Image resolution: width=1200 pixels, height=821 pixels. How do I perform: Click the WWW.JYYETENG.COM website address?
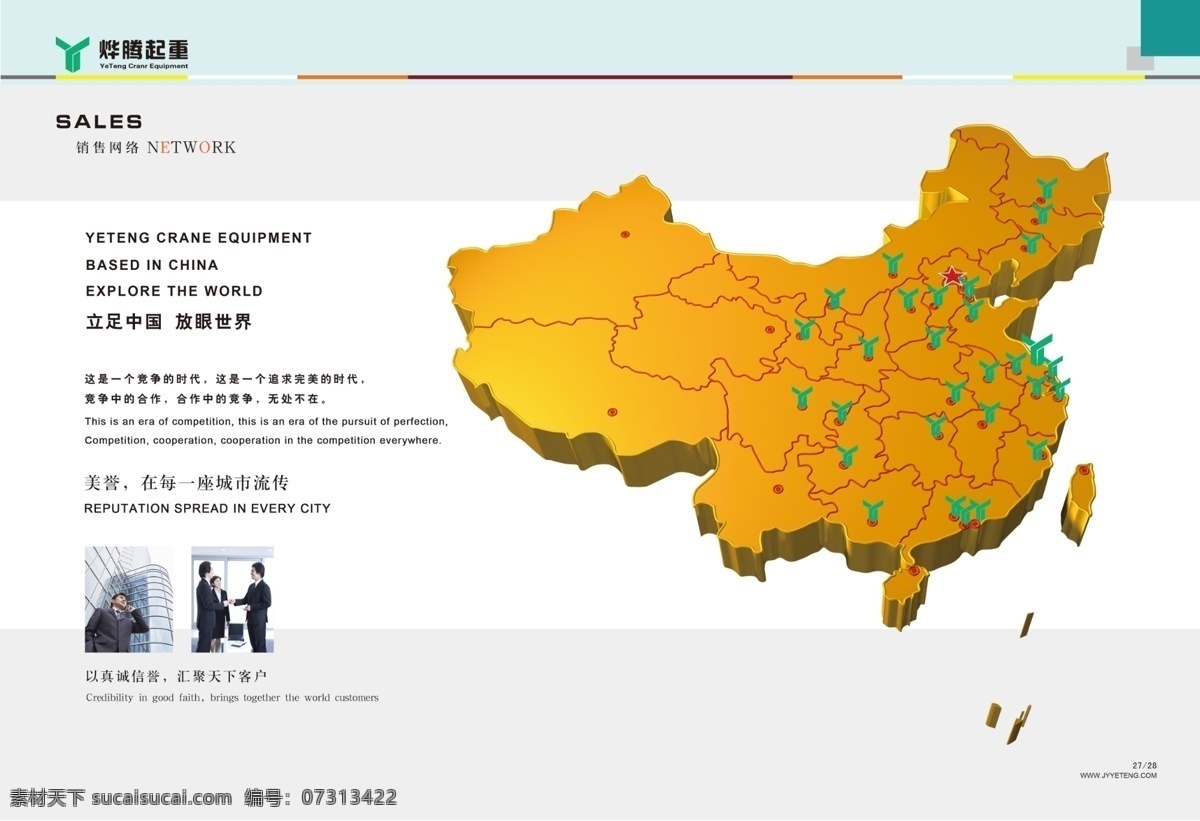pos(1118,775)
